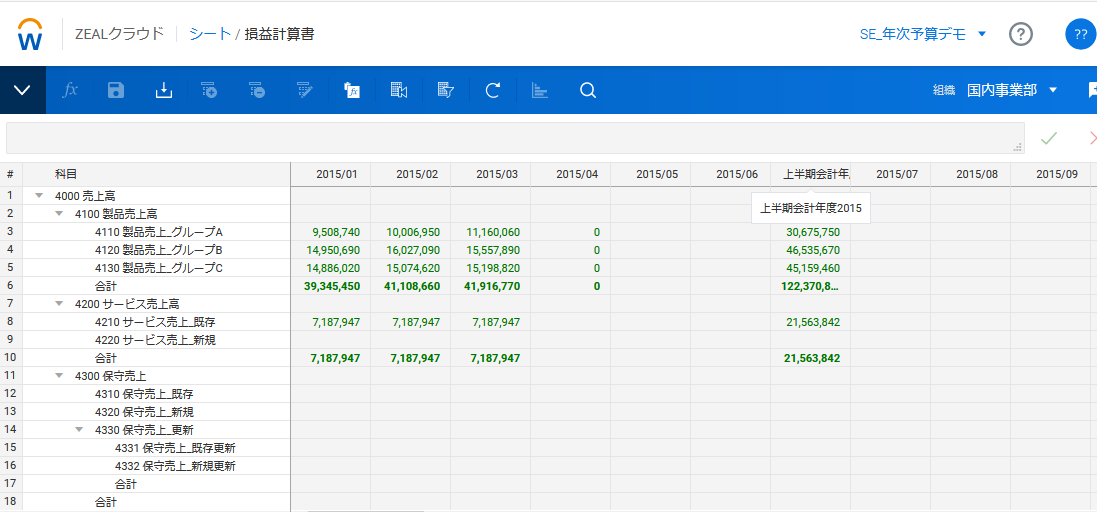Screen dimensions: 1097x512
Task: Click cell value 11,160,060
Action: point(492,232)
